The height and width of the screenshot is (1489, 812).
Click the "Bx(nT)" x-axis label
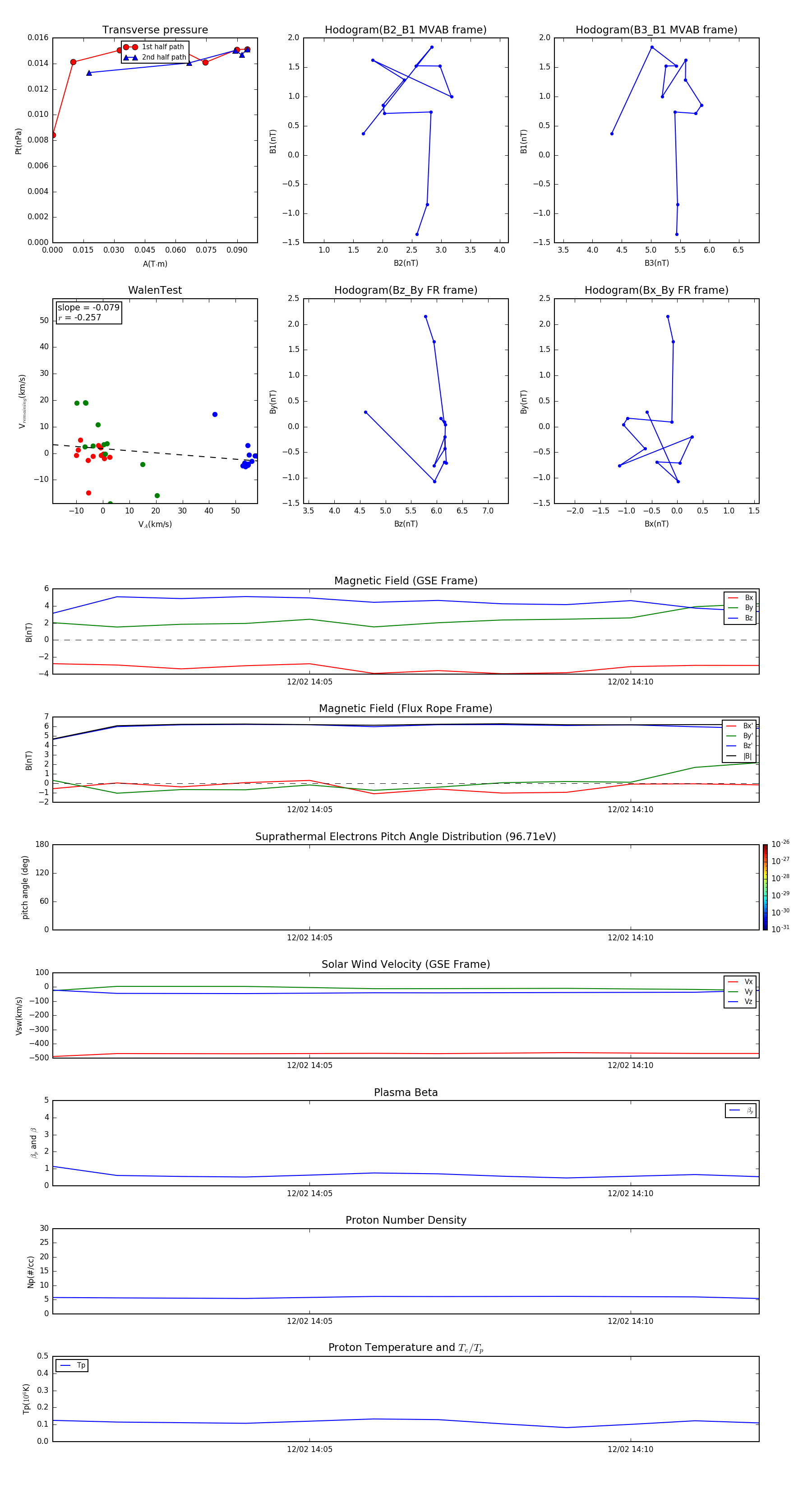656,524
